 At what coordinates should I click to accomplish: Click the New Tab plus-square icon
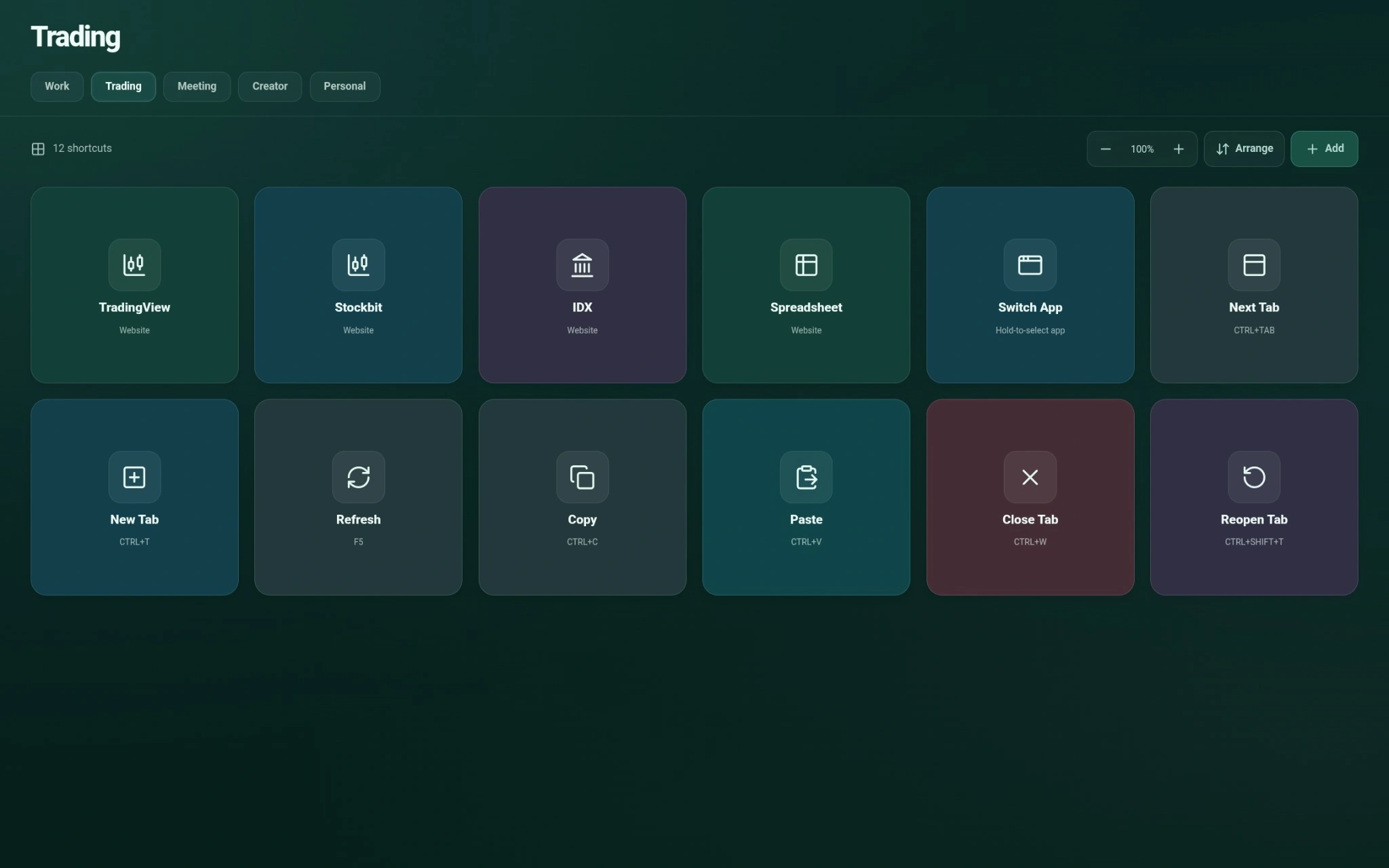[x=134, y=477]
